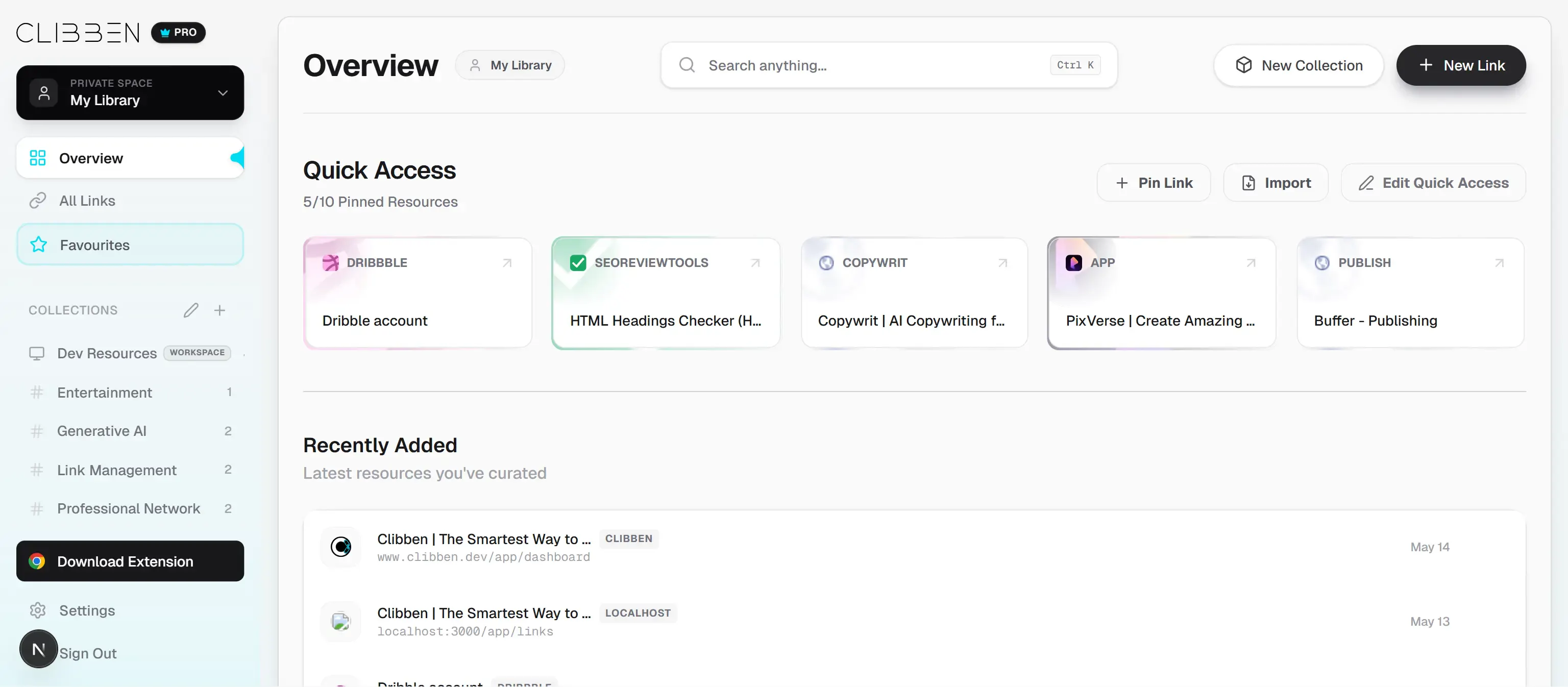Open the Copywrit AI Copywriting card

click(x=914, y=293)
